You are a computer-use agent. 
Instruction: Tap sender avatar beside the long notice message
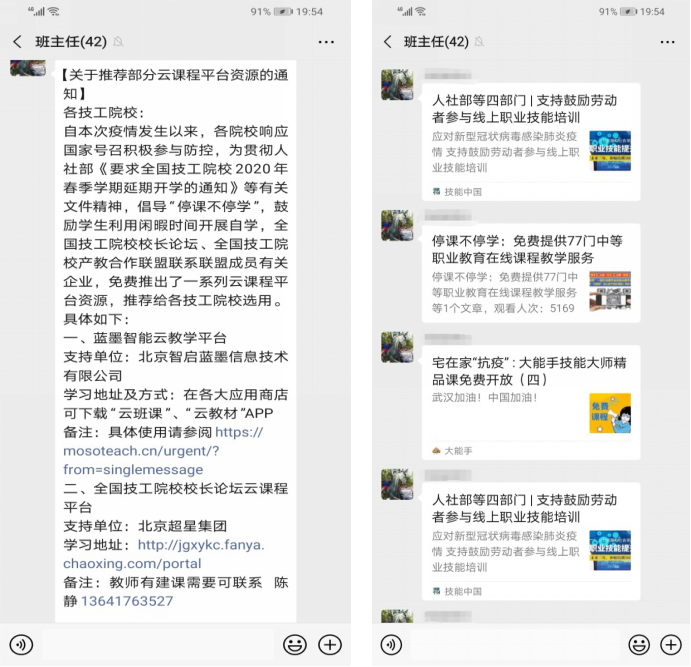[27, 68]
